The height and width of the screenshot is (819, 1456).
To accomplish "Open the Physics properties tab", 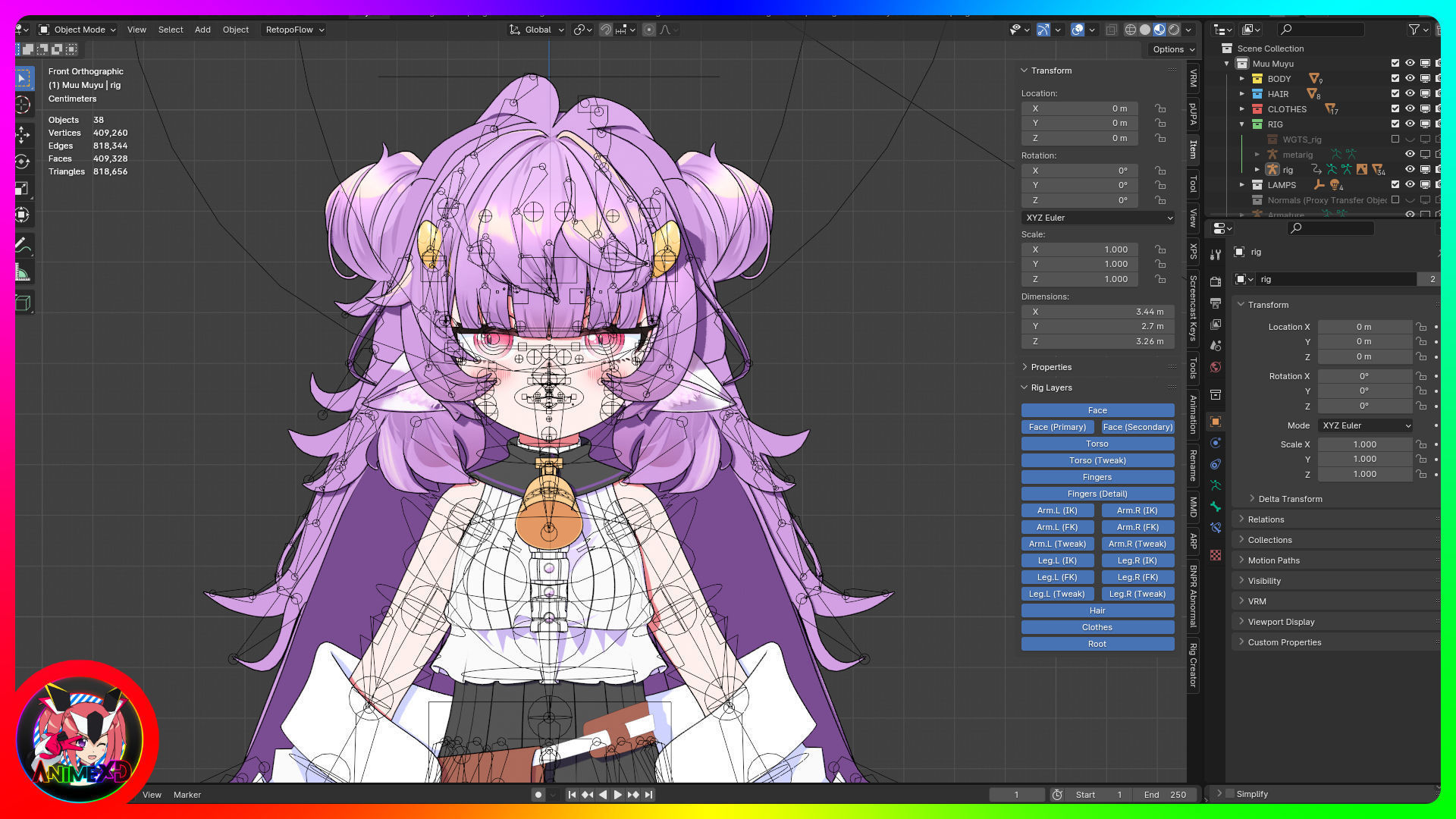I will coord(1216,443).
